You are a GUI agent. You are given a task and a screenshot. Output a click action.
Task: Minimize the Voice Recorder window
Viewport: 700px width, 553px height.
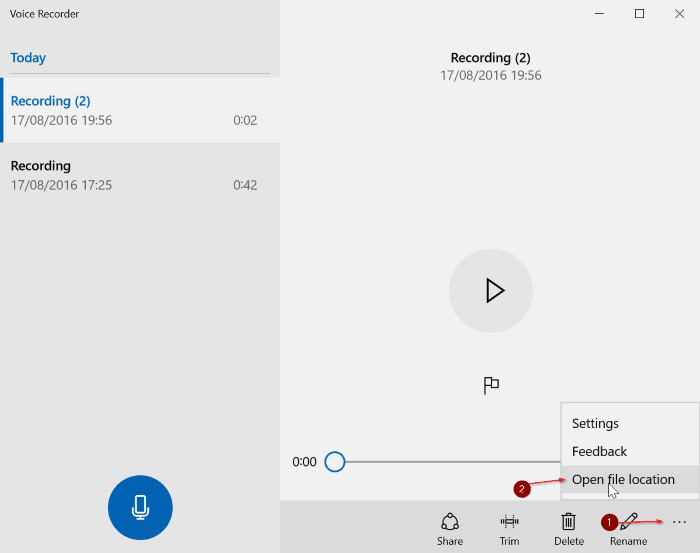point(599,14)
